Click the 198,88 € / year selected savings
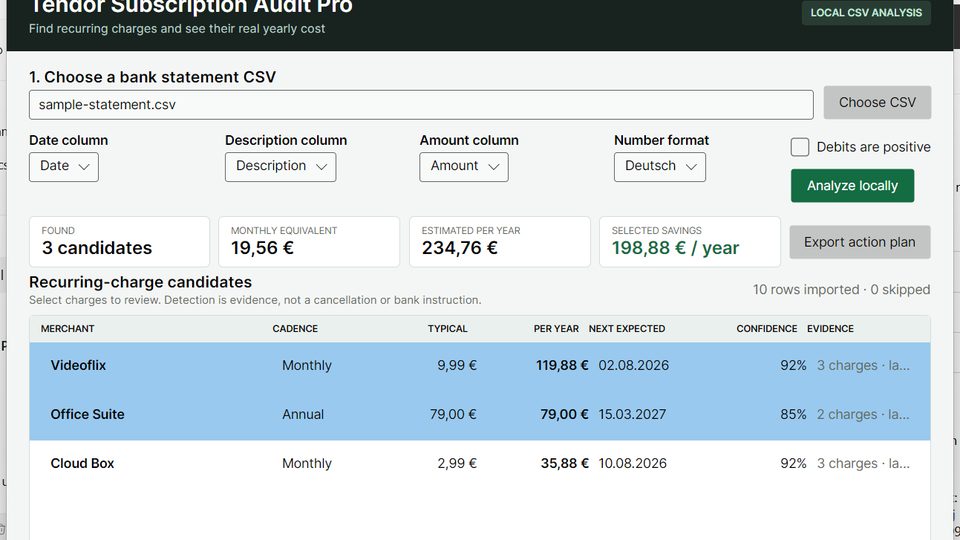Viewport: 960px width, 540px height. 675,248
